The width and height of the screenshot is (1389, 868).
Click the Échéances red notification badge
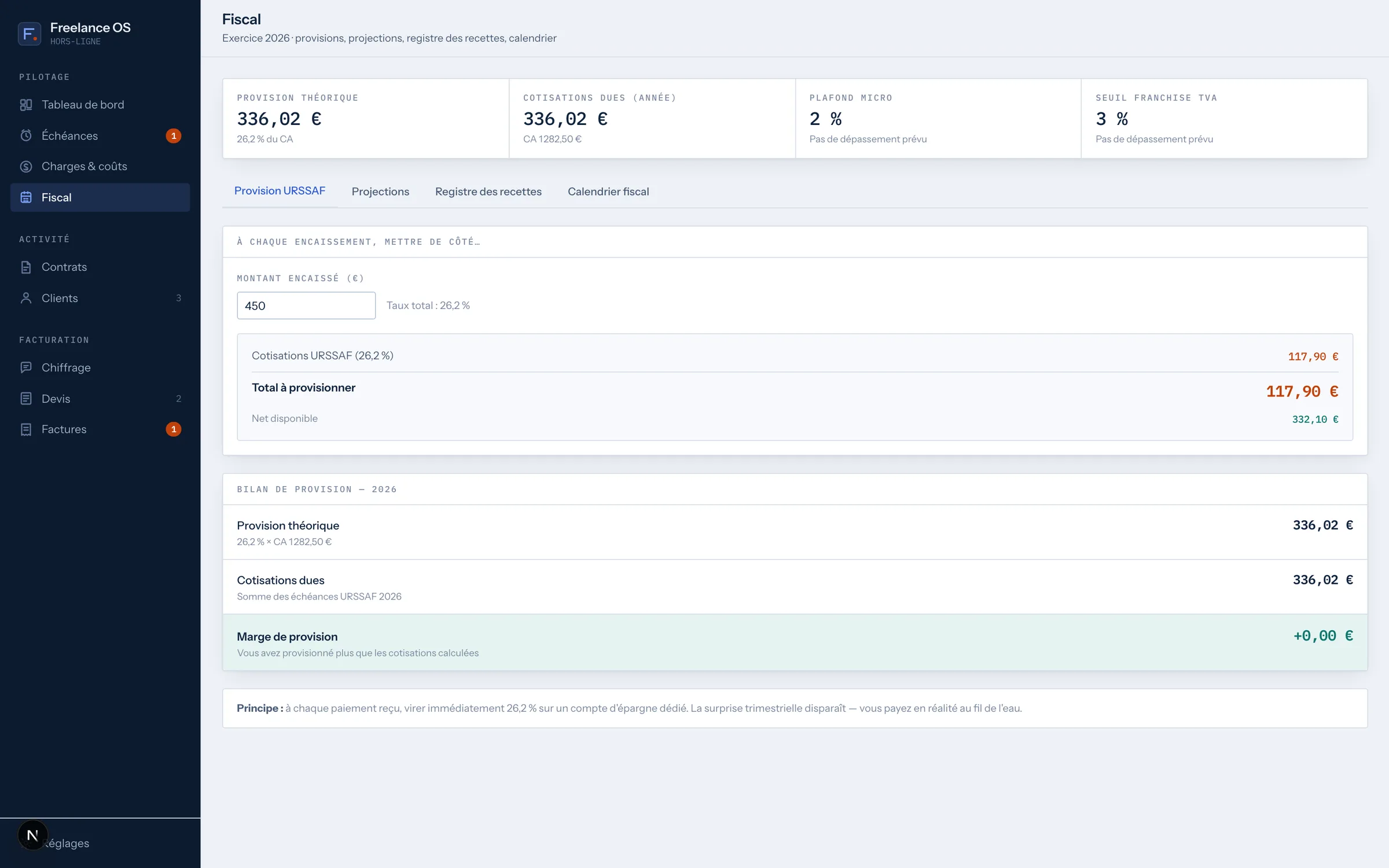(x=174, y=136)
